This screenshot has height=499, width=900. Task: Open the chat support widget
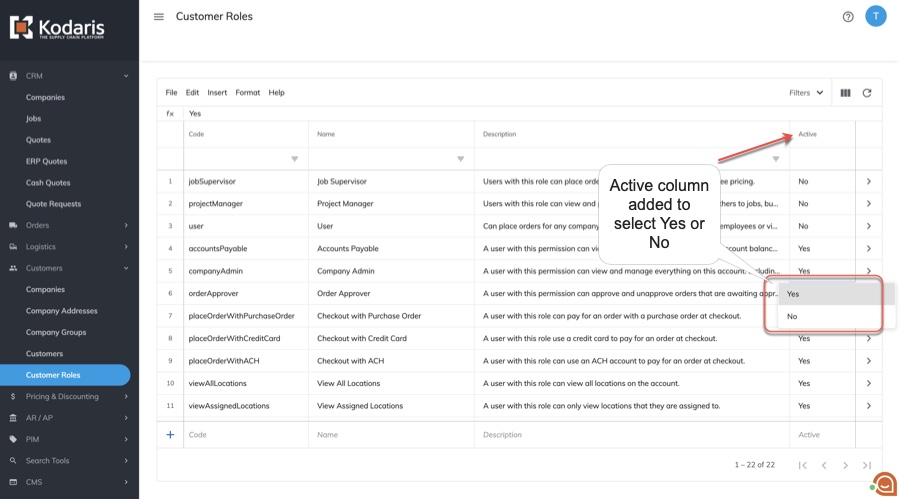click(885, 484)
